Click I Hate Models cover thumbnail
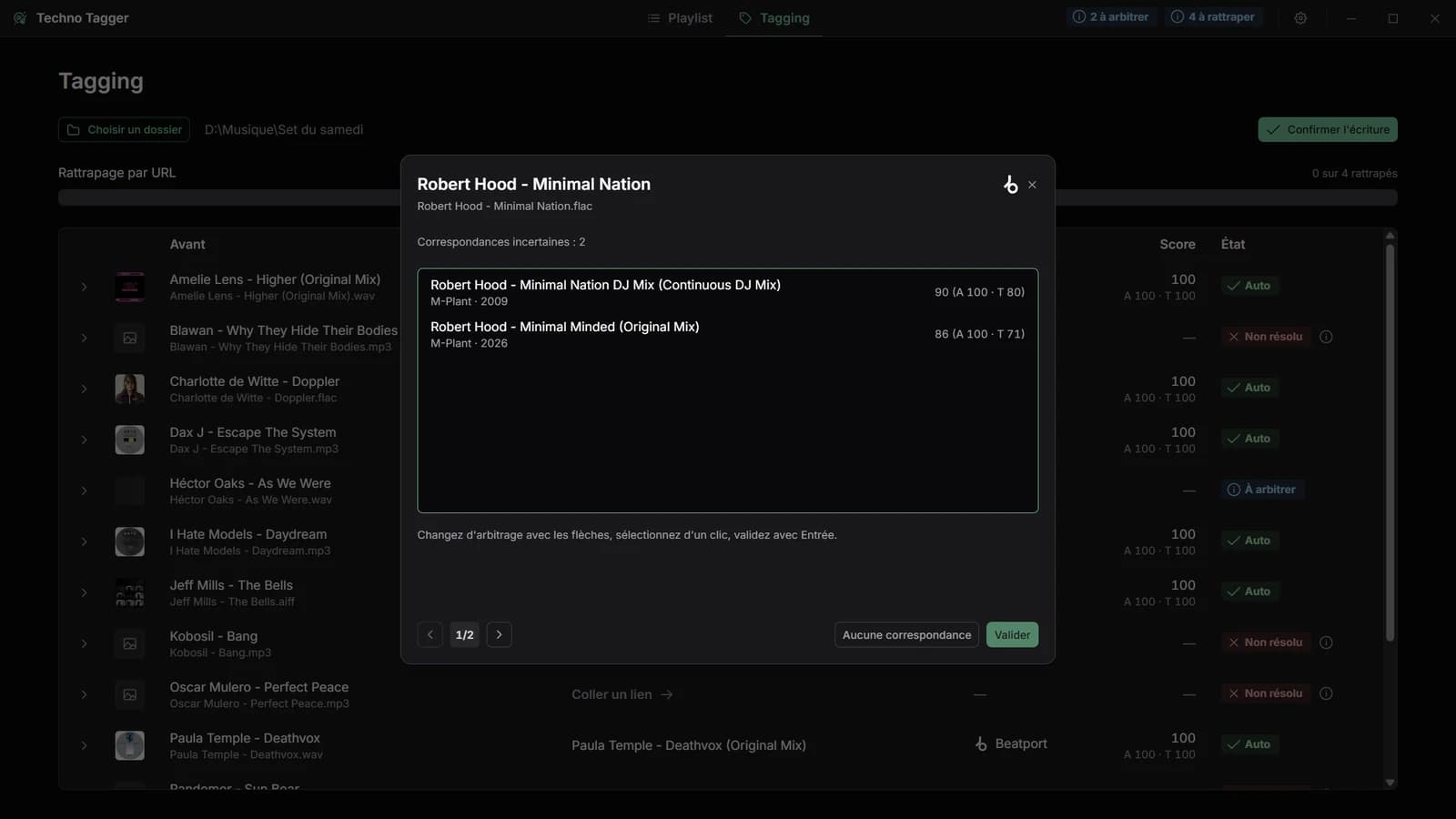1456x819 pixels. [130, 541]
